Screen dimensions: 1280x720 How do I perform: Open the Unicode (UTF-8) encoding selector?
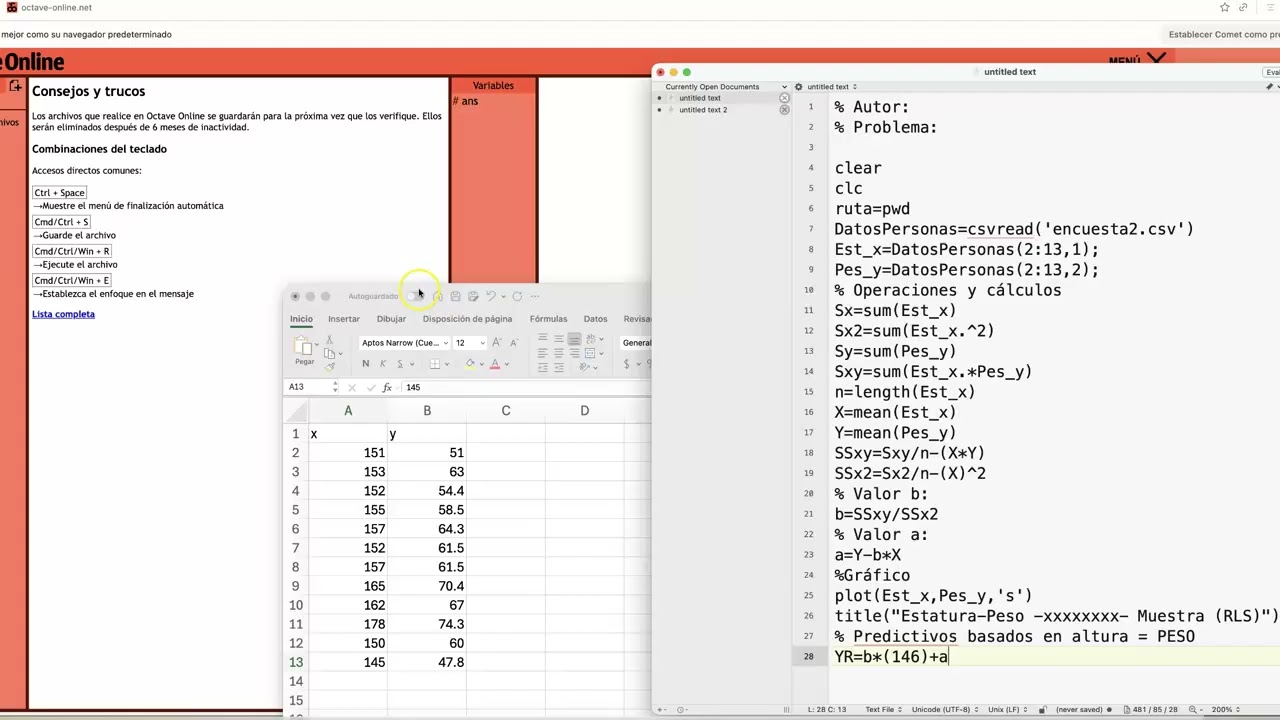click(x=947, y=709)
